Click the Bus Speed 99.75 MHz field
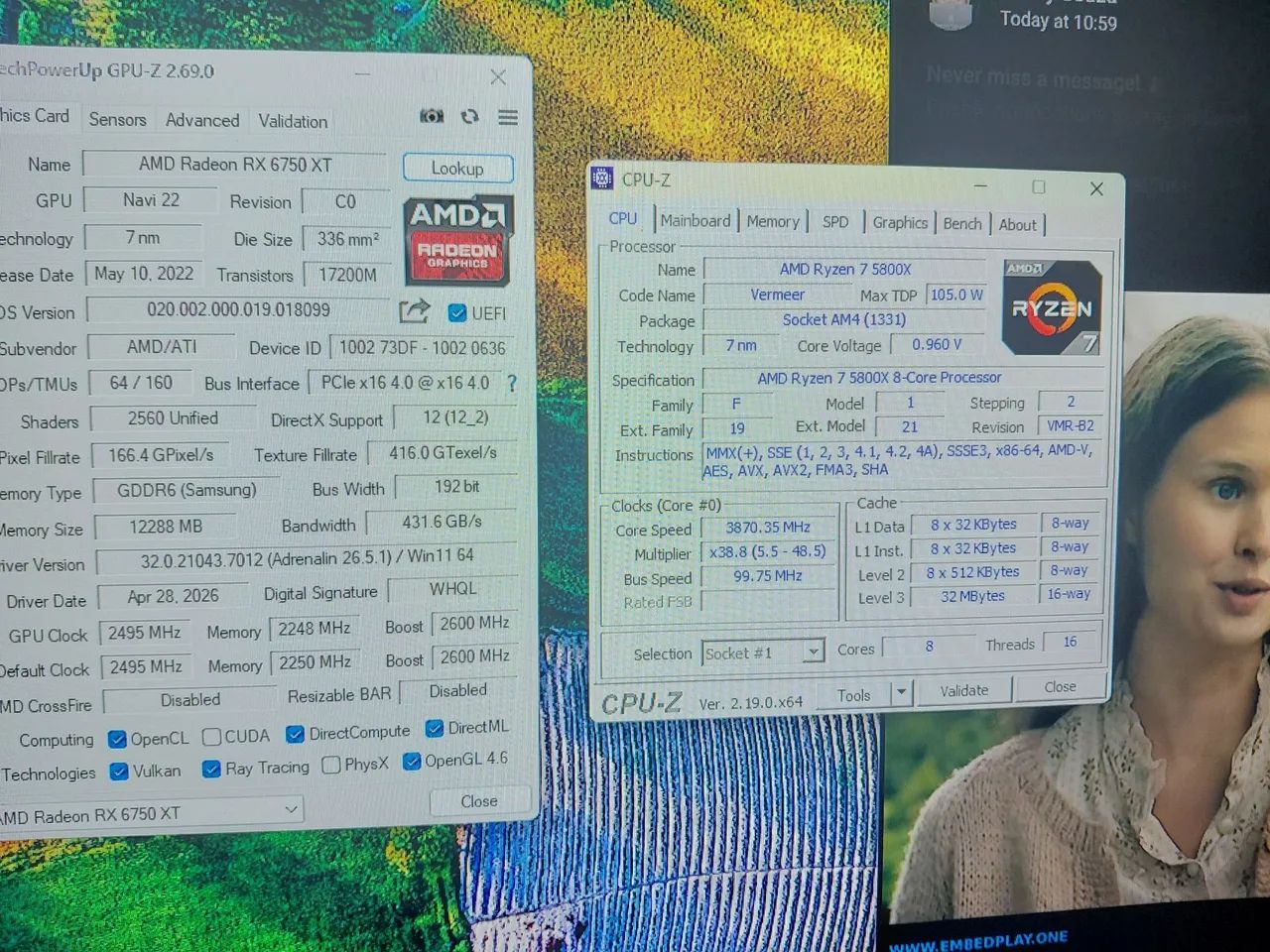Viewport: 1270px width, 952px height. coord(768,575)
